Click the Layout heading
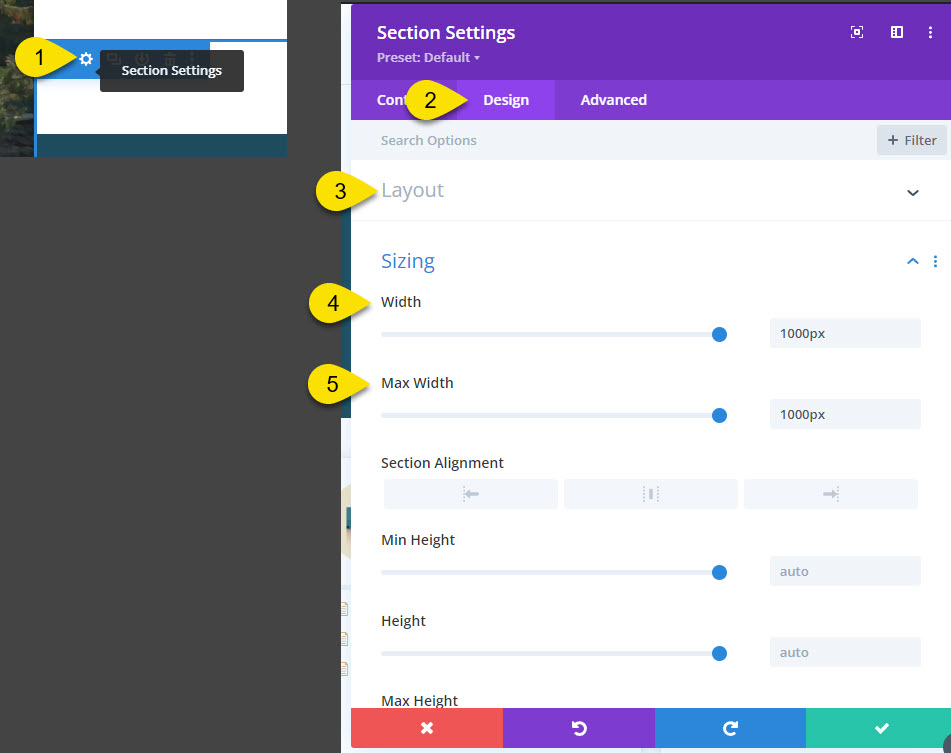This screenshot has width=951, height=753. pos(412,190)
